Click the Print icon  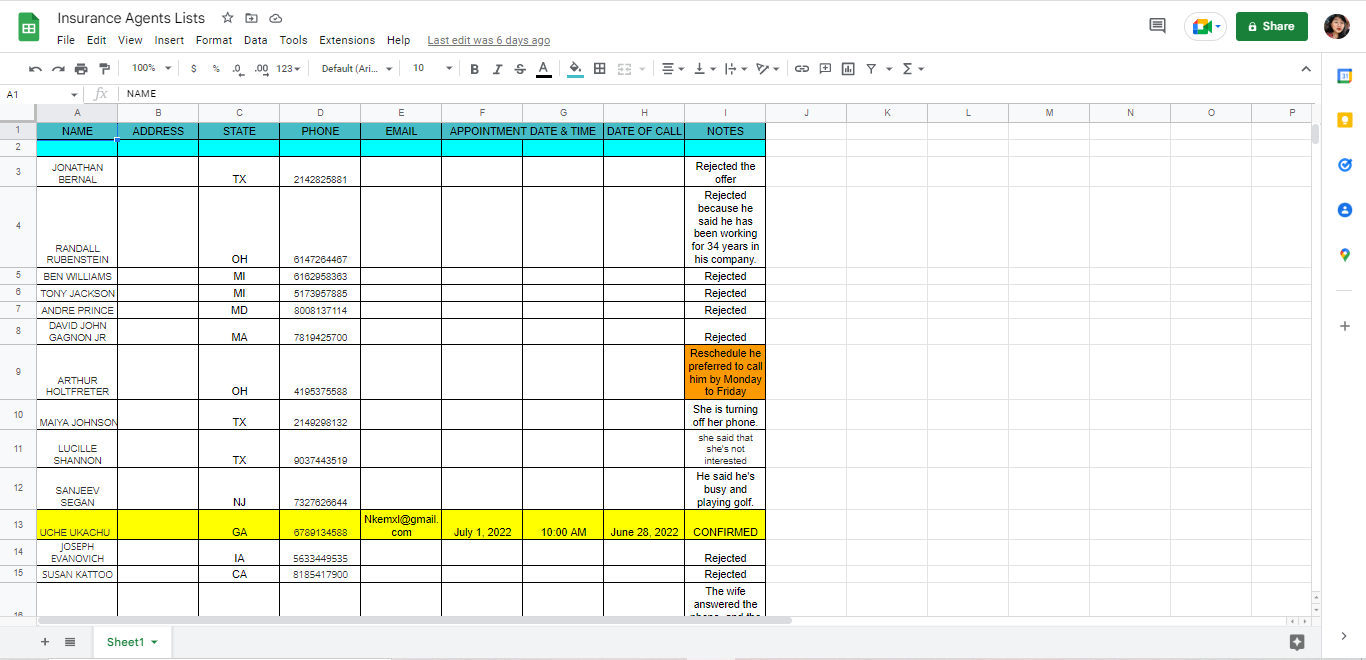(x=81, y=69)
